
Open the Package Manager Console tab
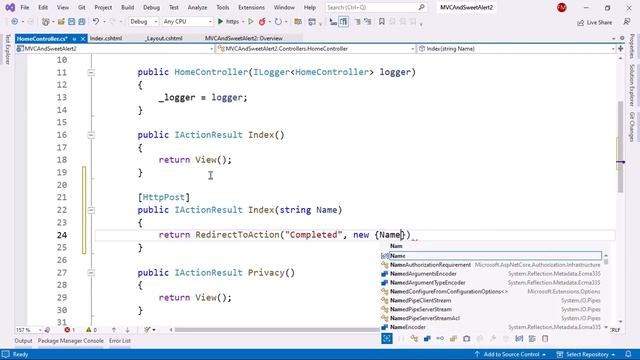click(x=71, y=341)
